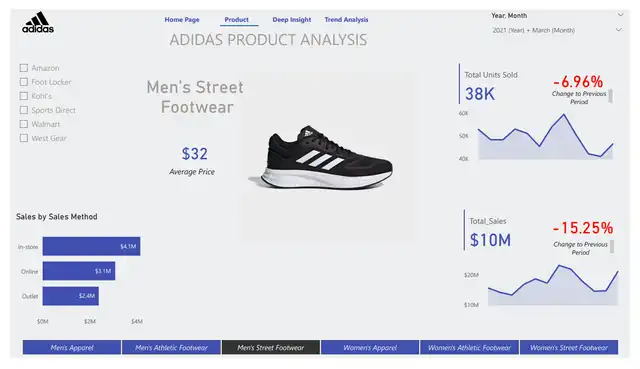This screenshot has height=369, width=640.
Task: Tick the Amazon retailer checkbox
Action: pyautogui.click(x=24, y=68)
